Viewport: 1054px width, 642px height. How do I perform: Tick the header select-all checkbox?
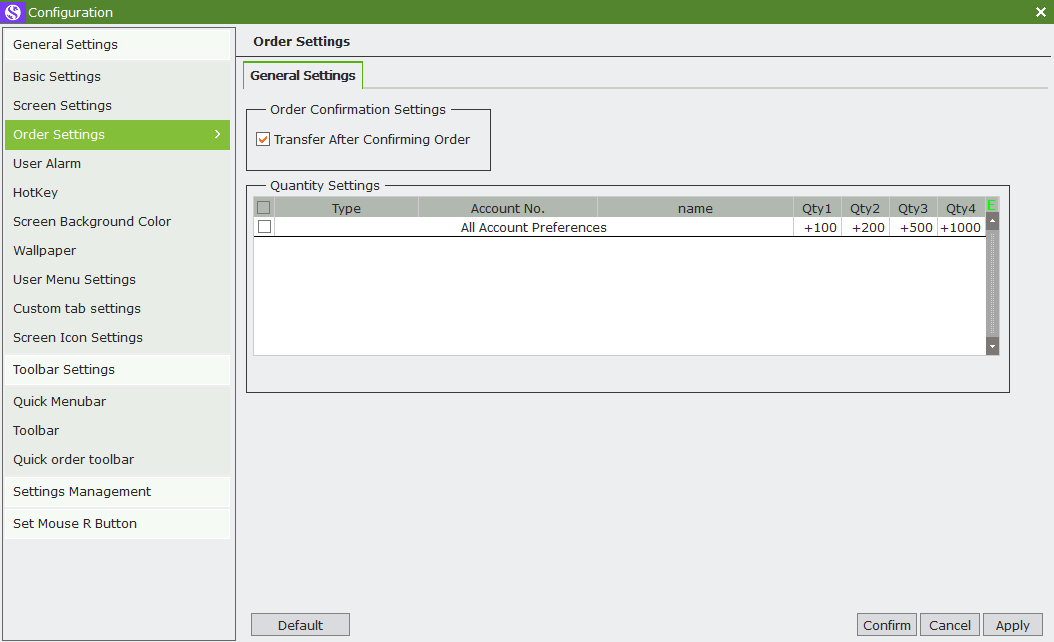[x=264, y=208]
